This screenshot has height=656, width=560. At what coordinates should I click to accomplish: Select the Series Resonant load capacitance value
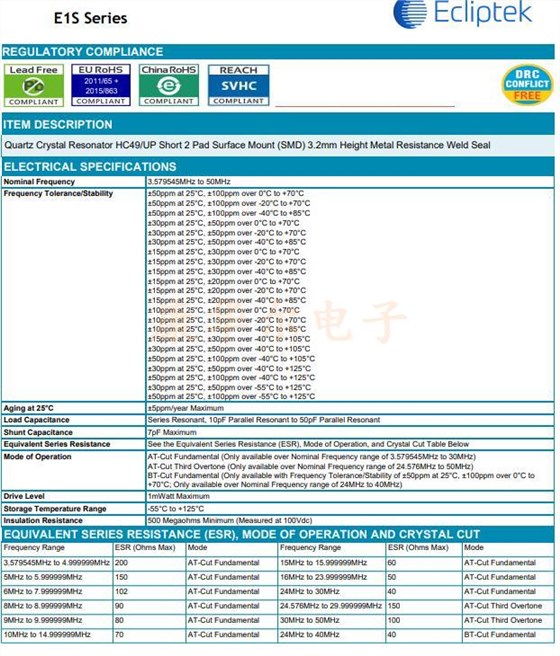(263, 420)
